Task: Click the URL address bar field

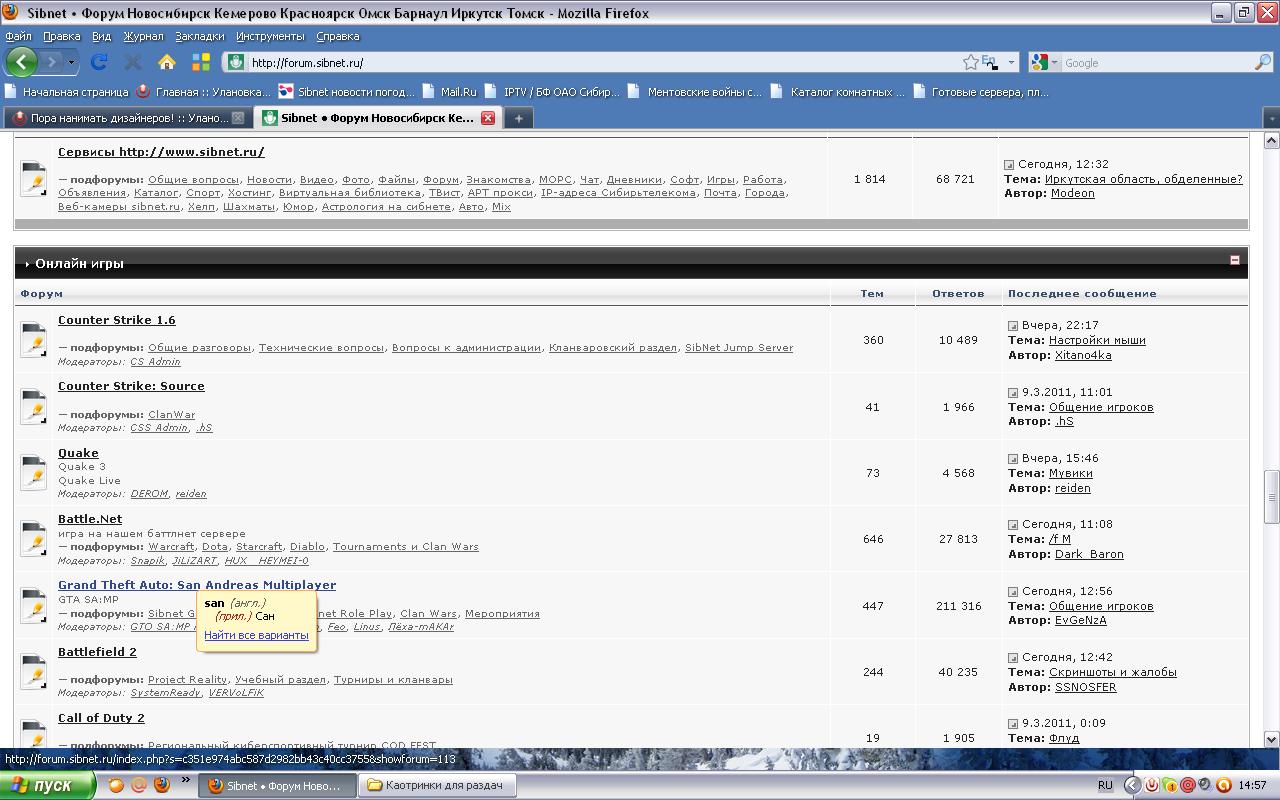Action: click(600, 62)
